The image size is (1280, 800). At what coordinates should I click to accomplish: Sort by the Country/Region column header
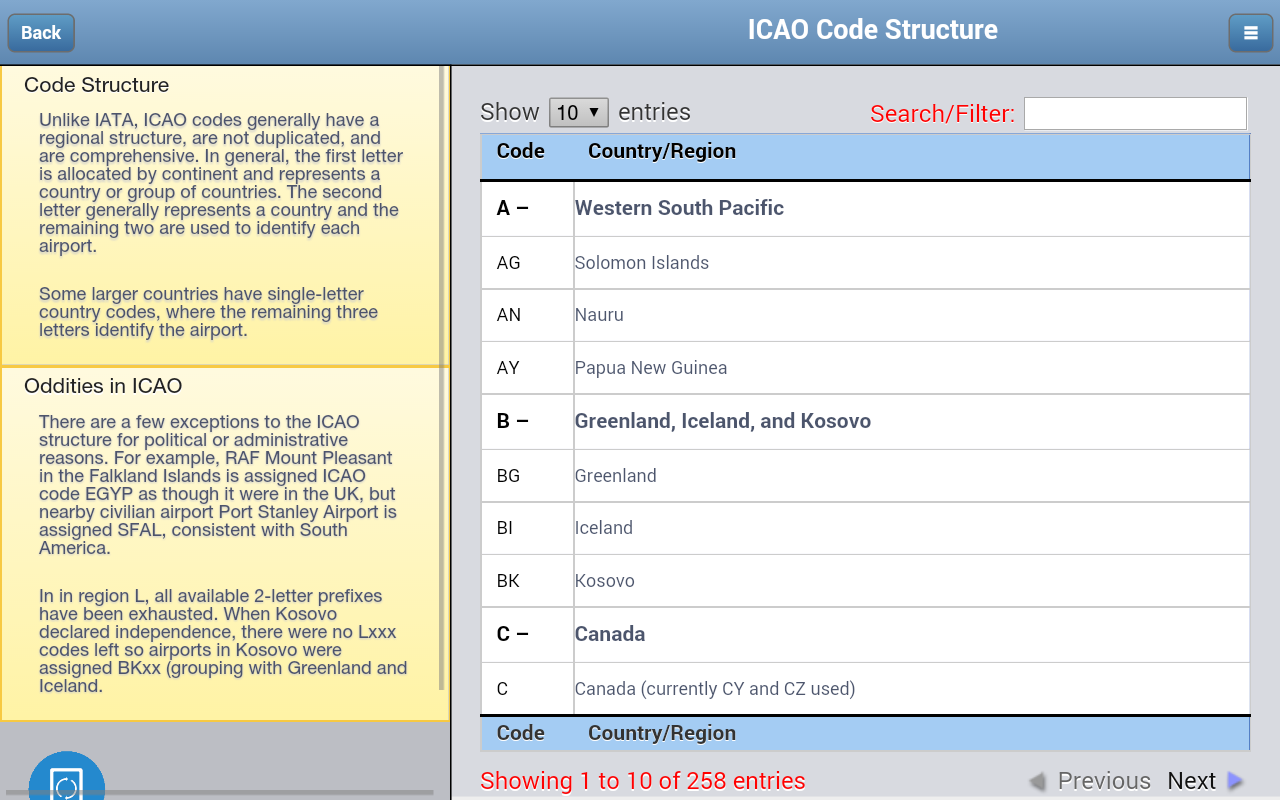pyautogui.click(x=661, y=151)
